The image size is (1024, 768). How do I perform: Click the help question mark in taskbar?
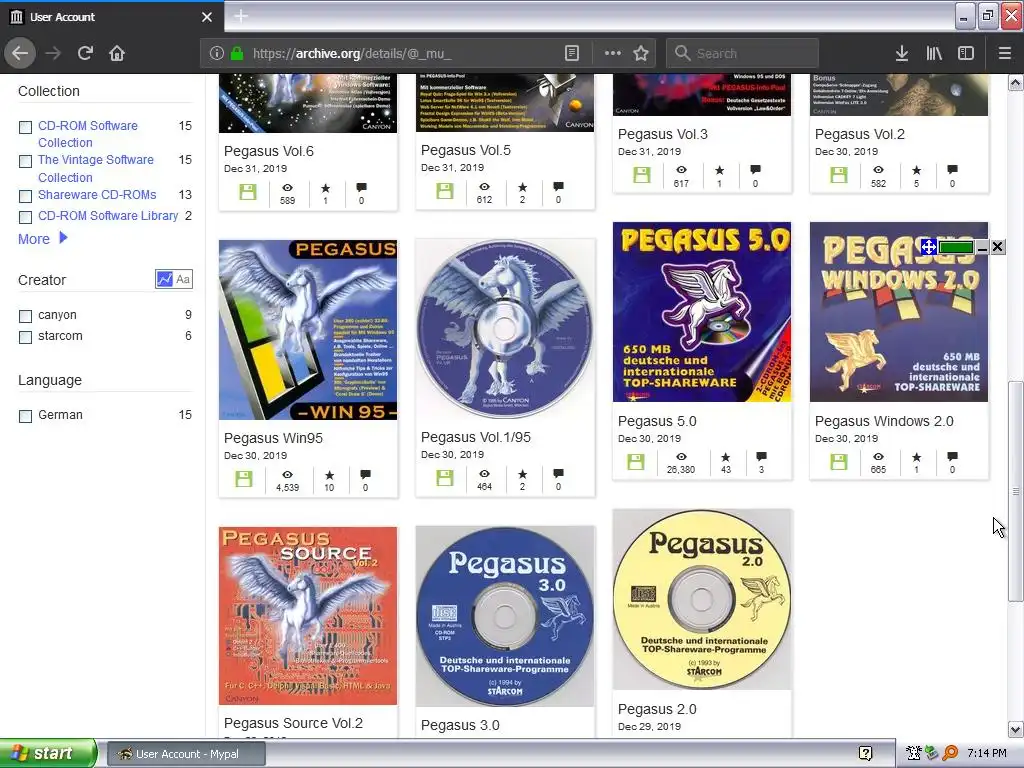click(x=865, y=754)
